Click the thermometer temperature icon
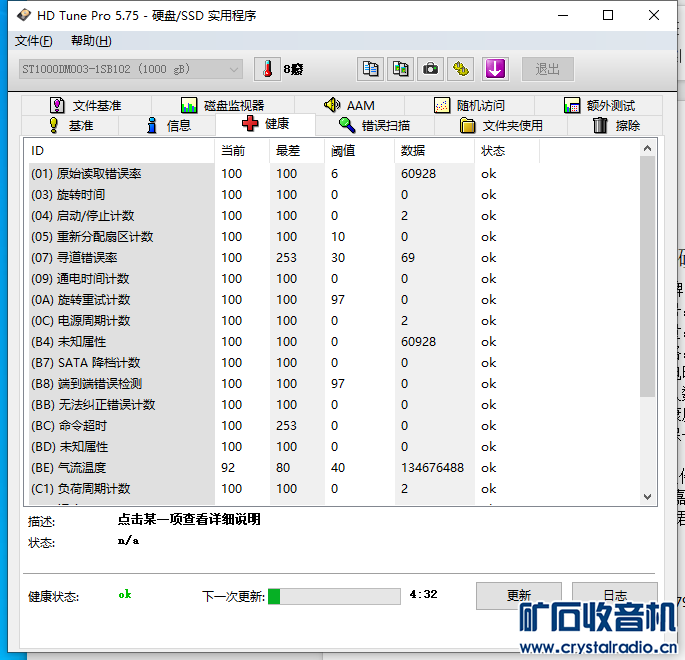 (x=267, y=69)
